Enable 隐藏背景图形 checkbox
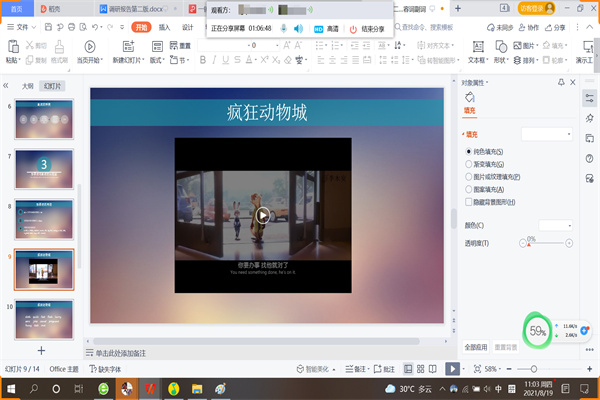The width and height of the screenshot is (600, 400). pyautogui.click(x=469, y=202)
